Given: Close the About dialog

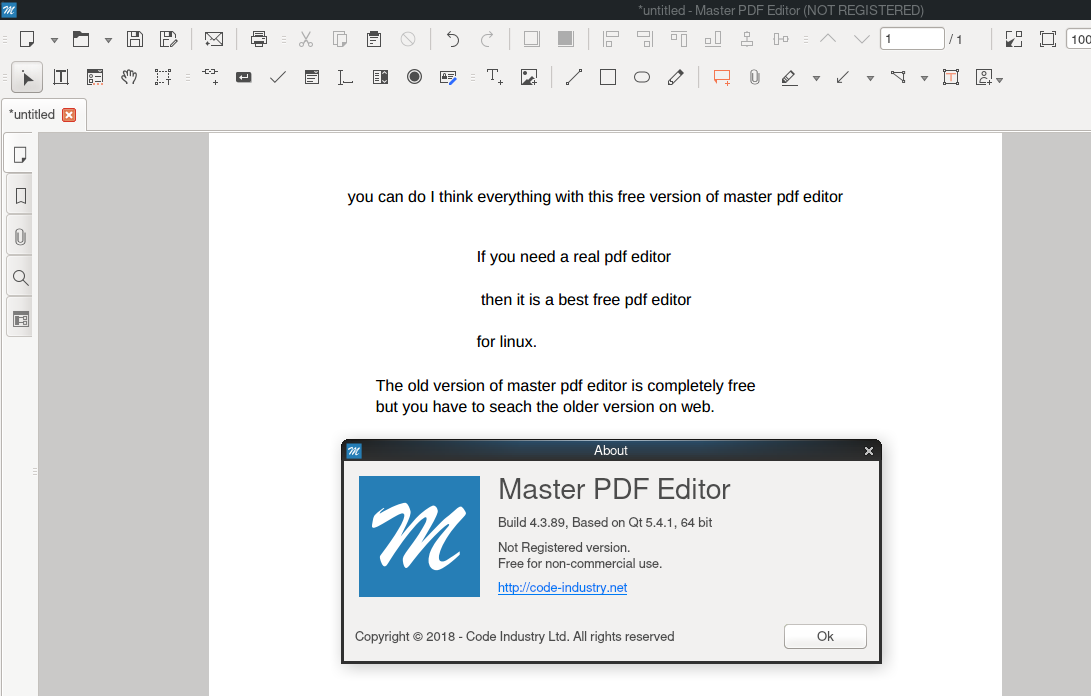Looking at the screenshot, I should pyautogui.click(x=868, y=451).
